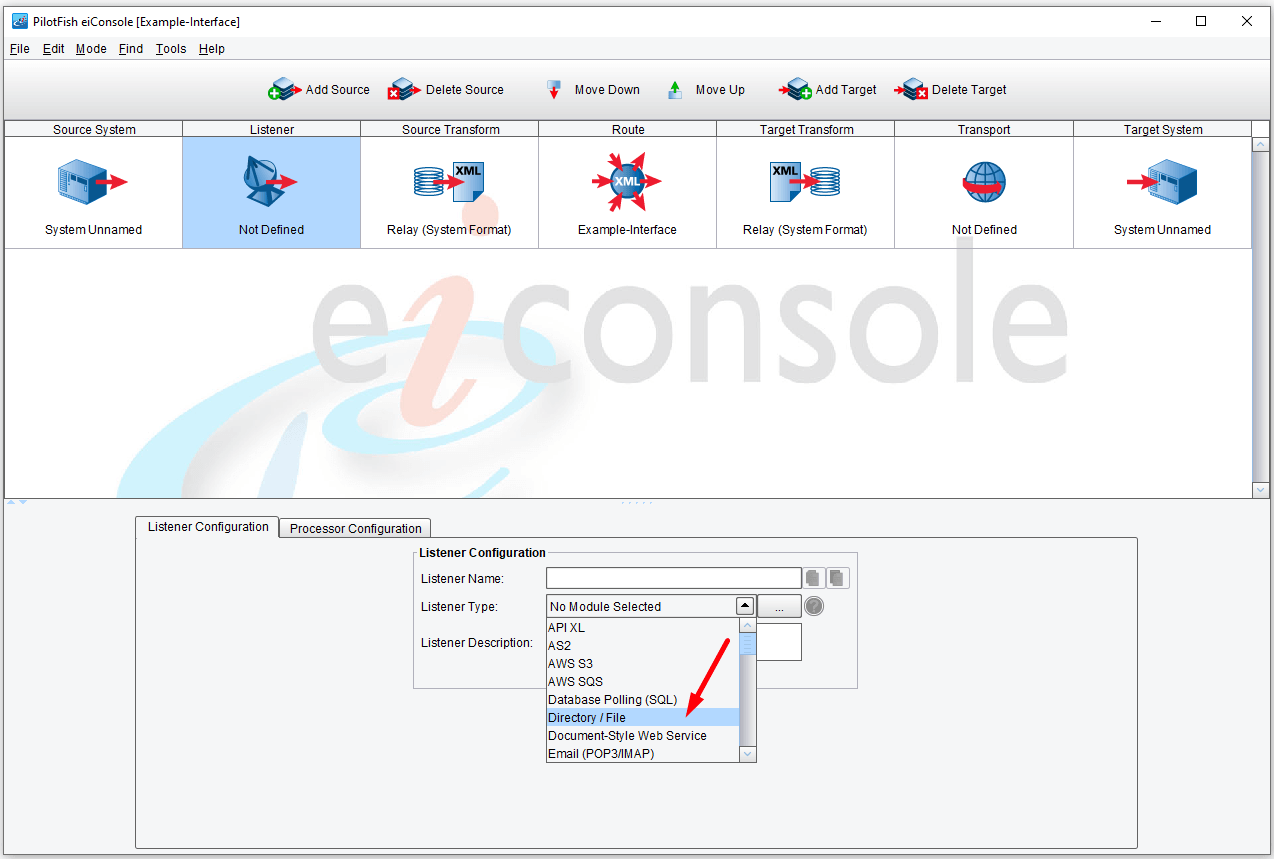The height and width of the screenshot is (859, 1274).
Task: Click the Example-Interface label under Route
Action: (x=627, y=230)
